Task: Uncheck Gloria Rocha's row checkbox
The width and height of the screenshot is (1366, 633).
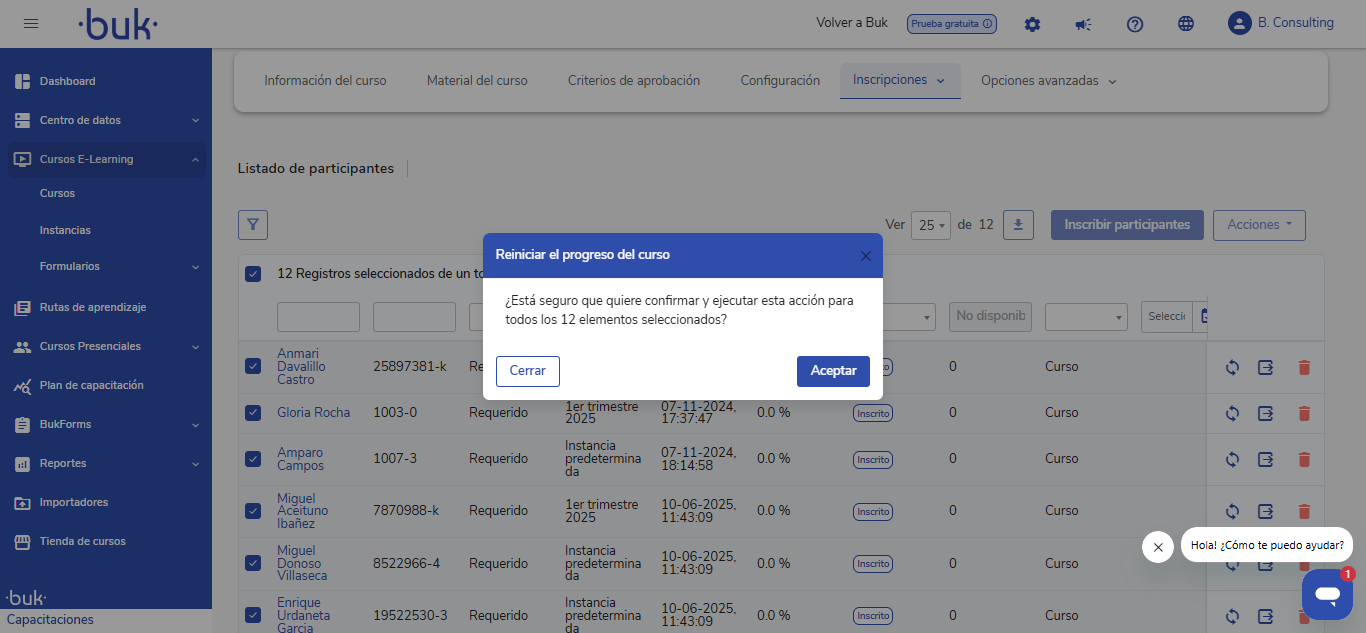Action: point(253,413)
